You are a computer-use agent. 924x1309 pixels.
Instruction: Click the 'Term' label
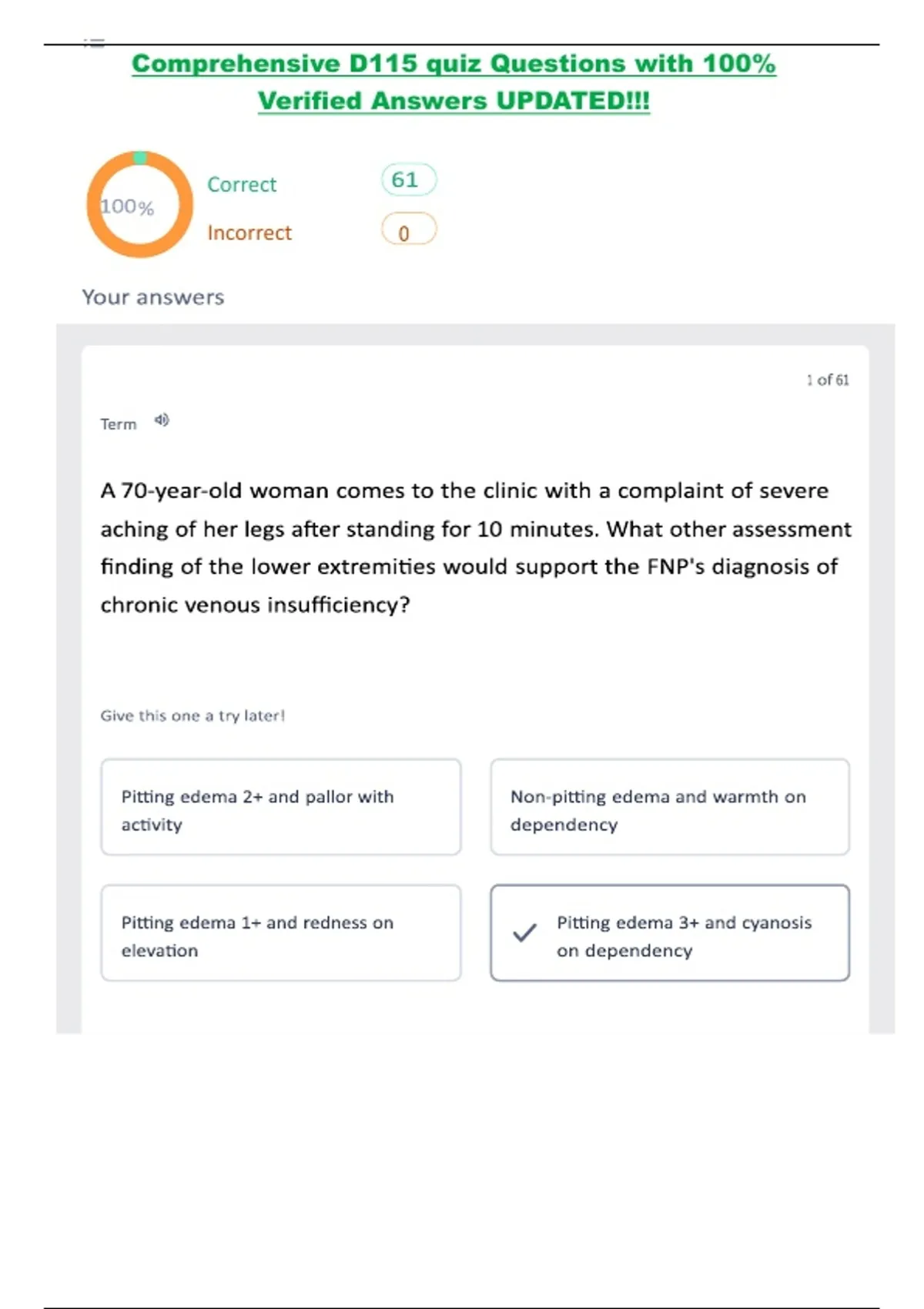click(119, 424)
